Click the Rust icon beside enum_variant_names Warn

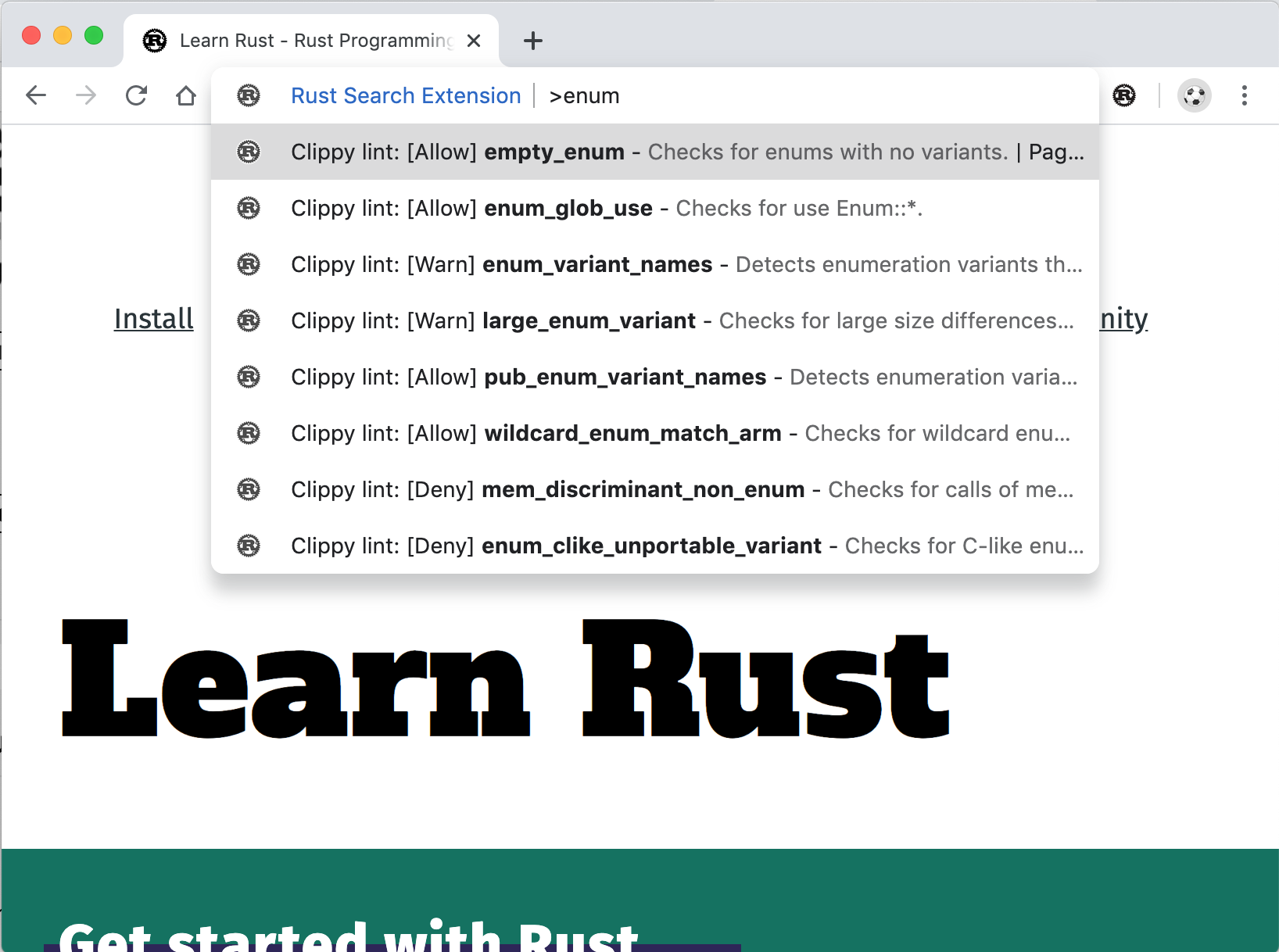(249, 264)
